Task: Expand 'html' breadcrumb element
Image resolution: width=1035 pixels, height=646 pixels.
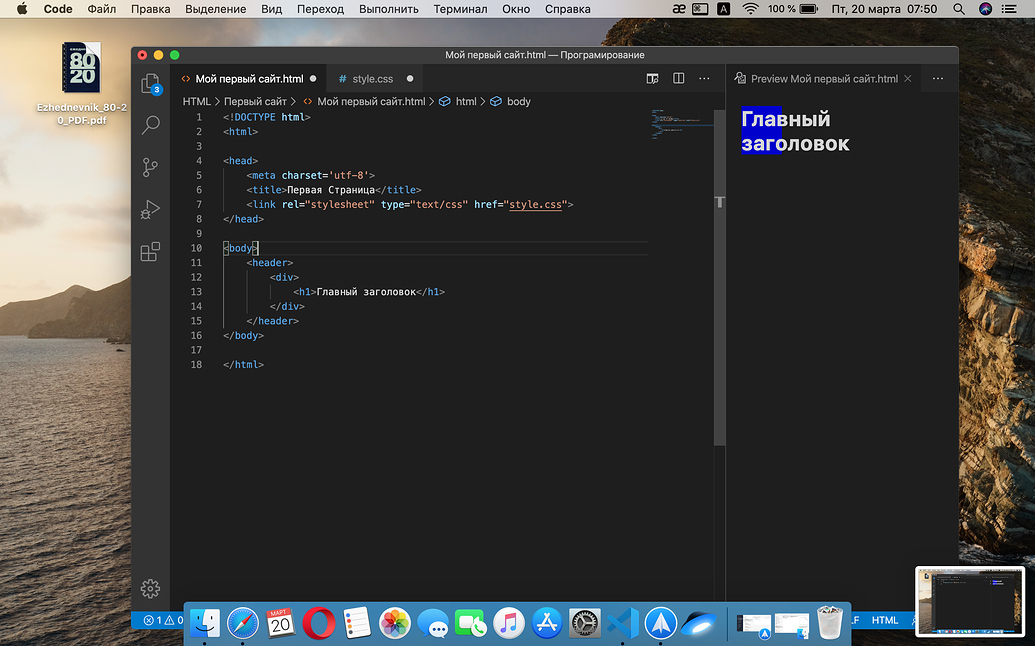Action: pos(465,102)
